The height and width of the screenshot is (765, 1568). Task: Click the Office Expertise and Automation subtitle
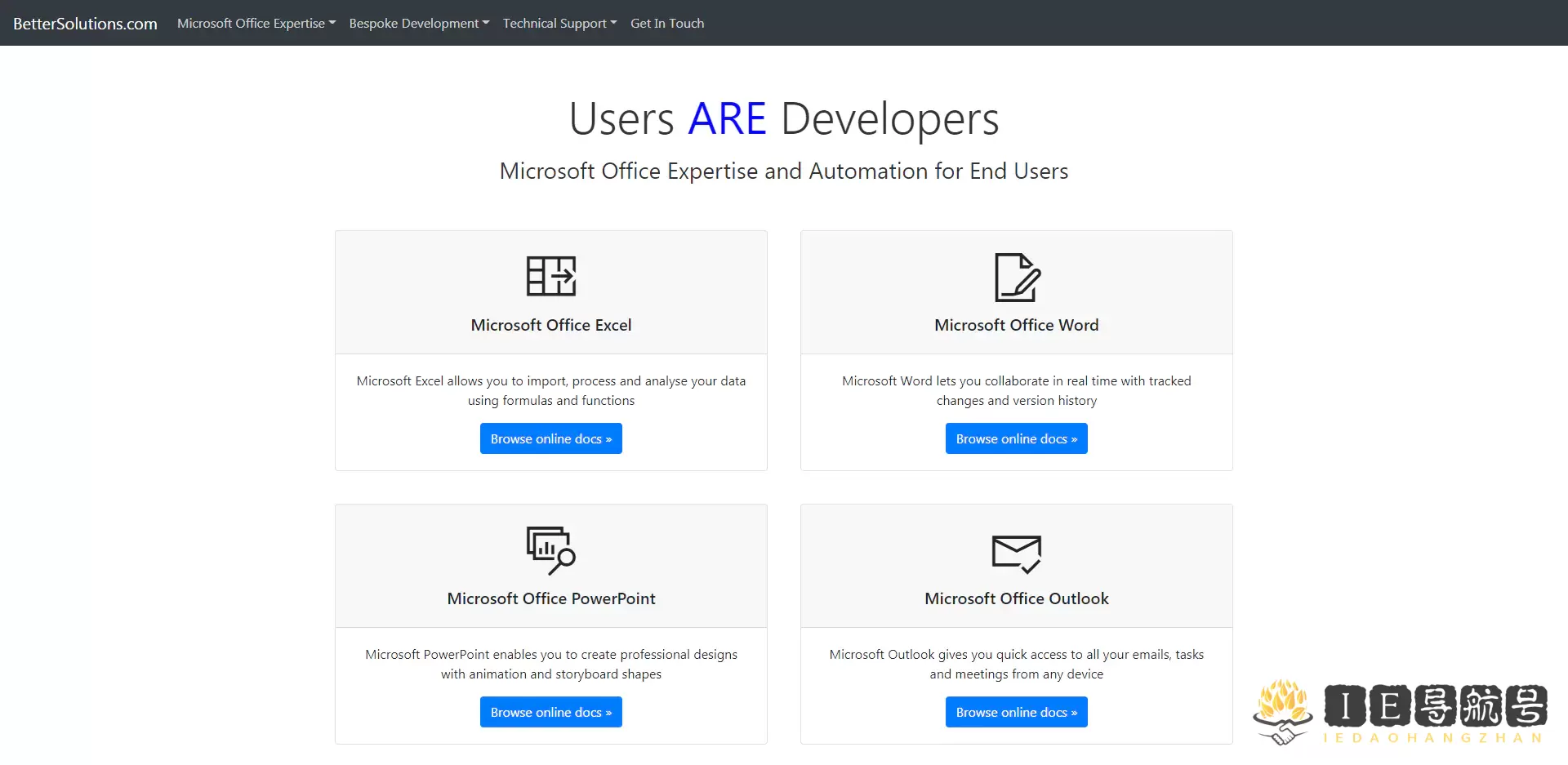point(784,171)
